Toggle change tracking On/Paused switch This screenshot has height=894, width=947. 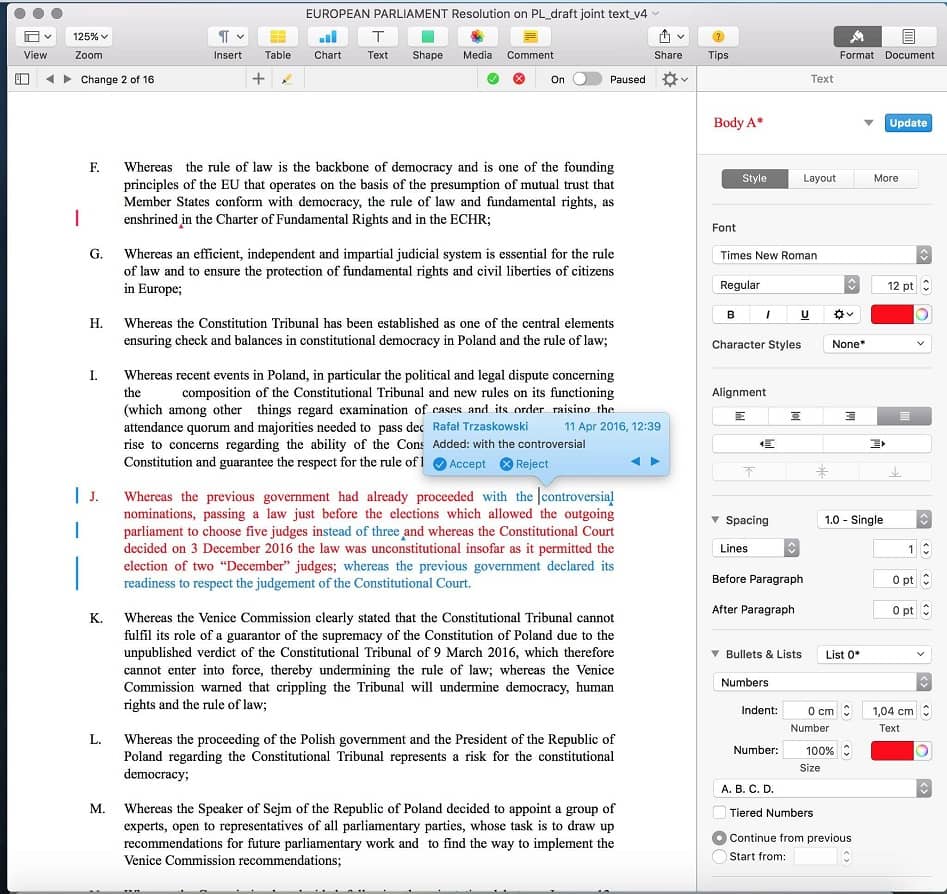pos(587,79)
